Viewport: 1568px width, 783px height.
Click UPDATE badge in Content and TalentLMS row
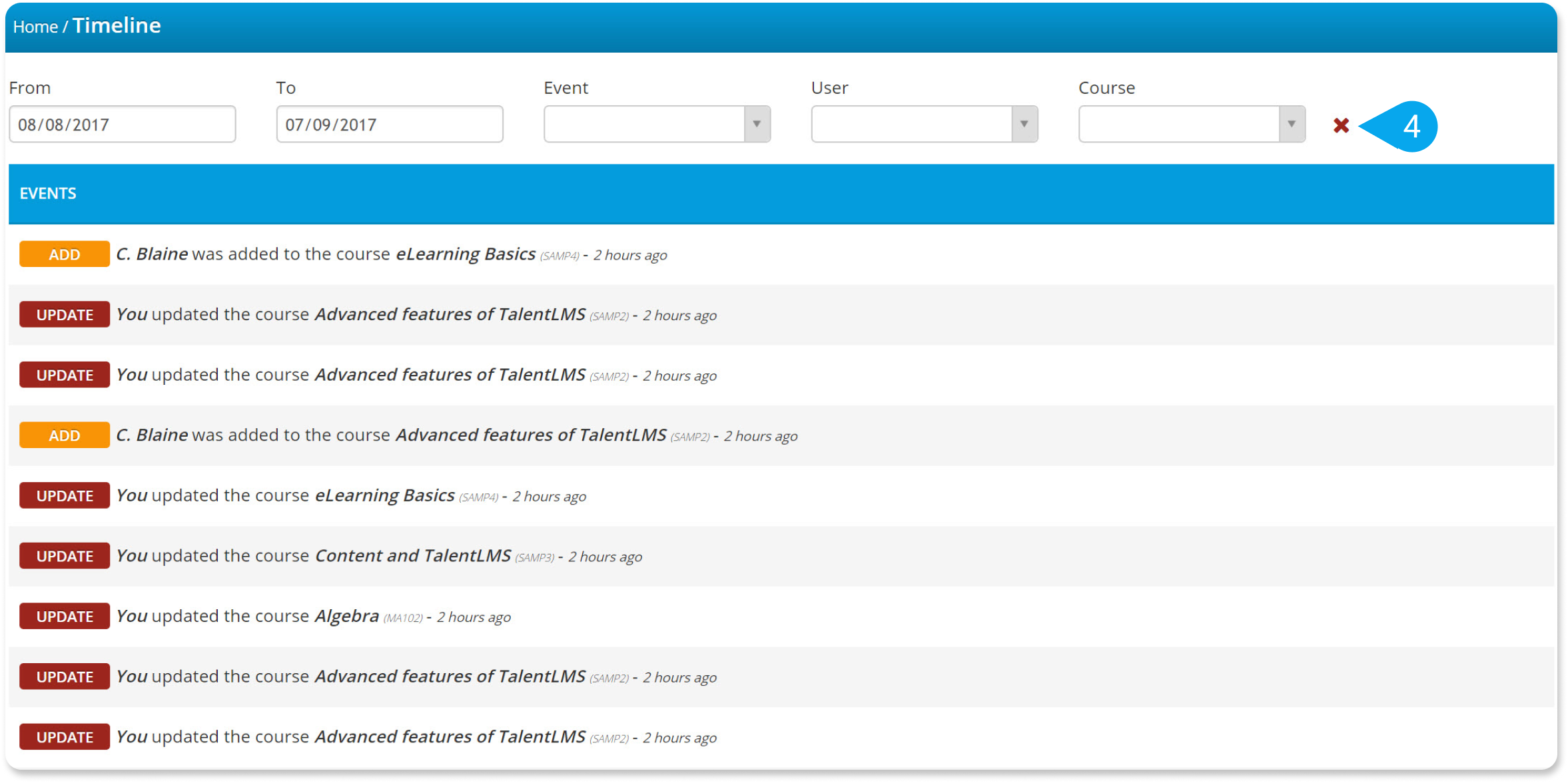coord(65,556)
